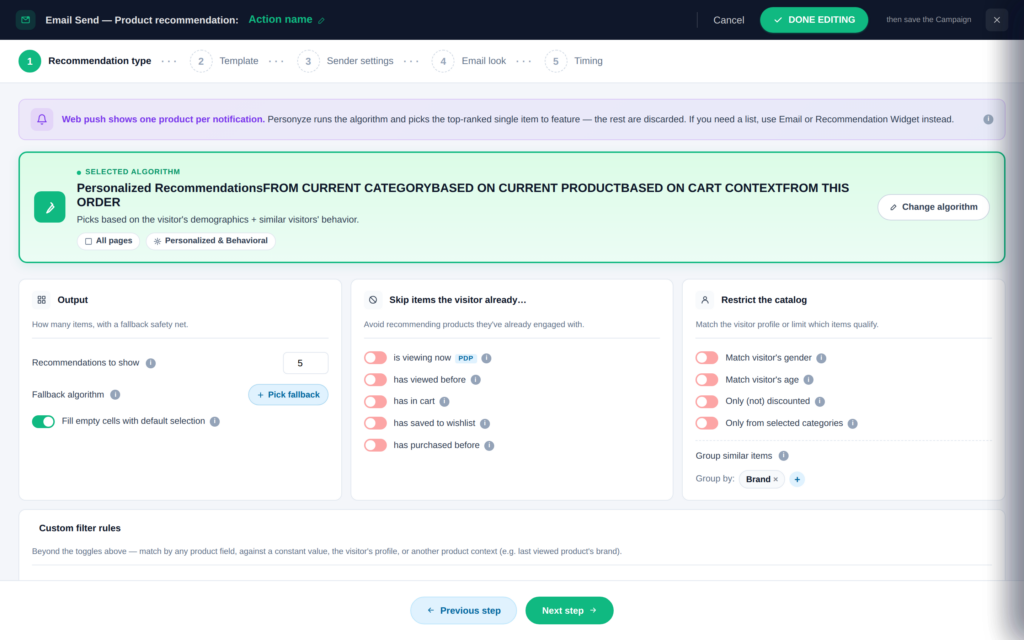Enable skip has in cart toggle
Viewport: 1024px width, 640px height.
point(376,402)
